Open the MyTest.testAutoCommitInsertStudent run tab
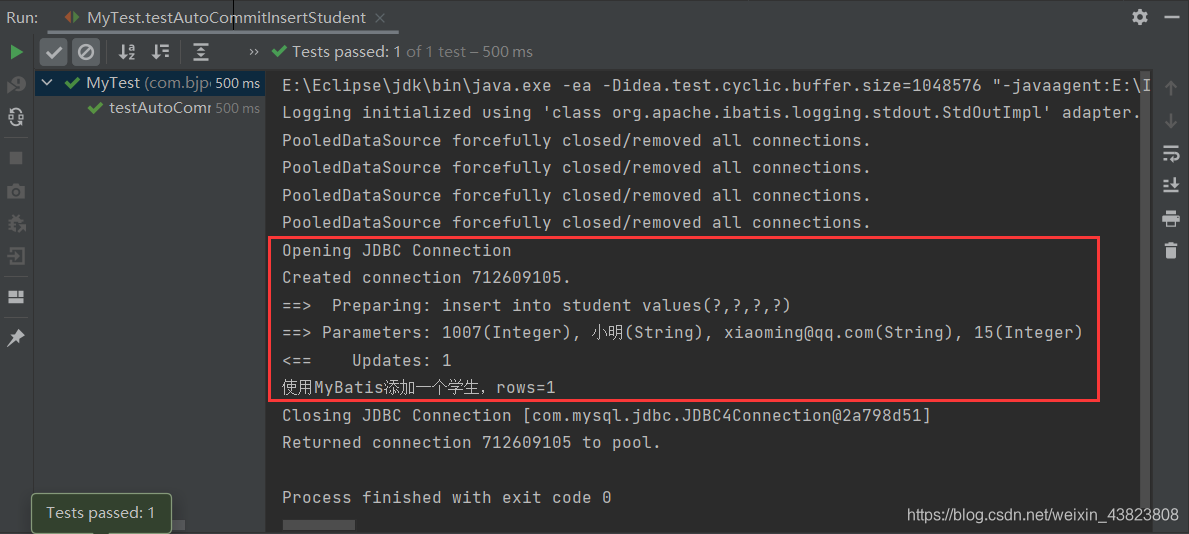 click(x=226, y=17)
